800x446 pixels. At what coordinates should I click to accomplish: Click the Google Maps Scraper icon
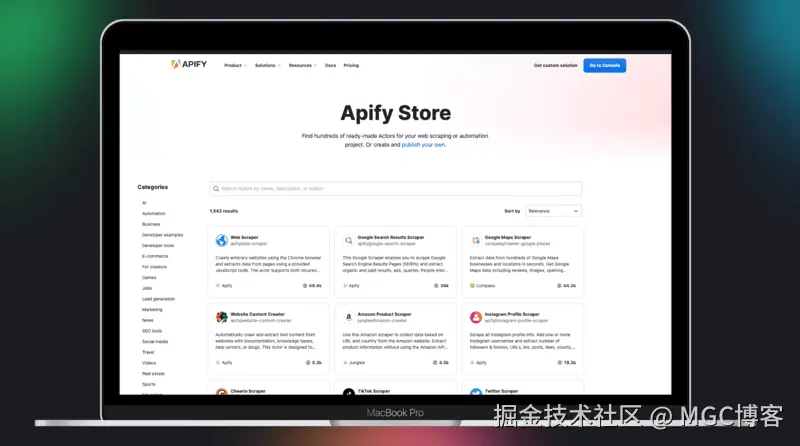(x=476, y=240)
